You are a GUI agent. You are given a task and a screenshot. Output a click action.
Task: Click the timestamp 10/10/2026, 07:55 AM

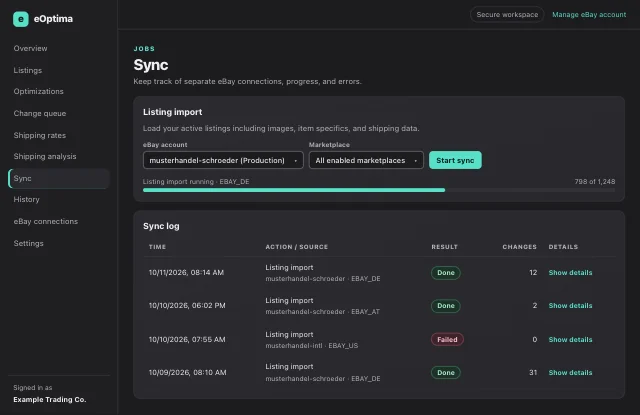(187, 340)
